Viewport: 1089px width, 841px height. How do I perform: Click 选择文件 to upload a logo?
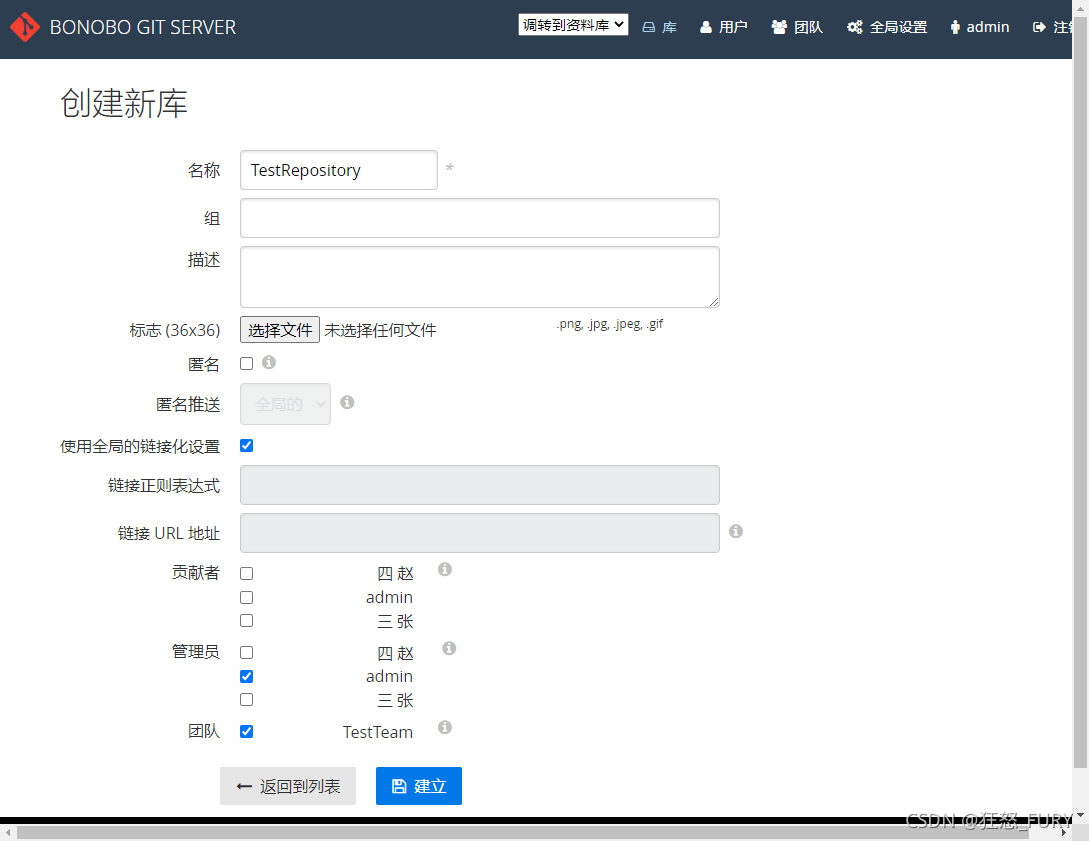[x=279, y=329]
